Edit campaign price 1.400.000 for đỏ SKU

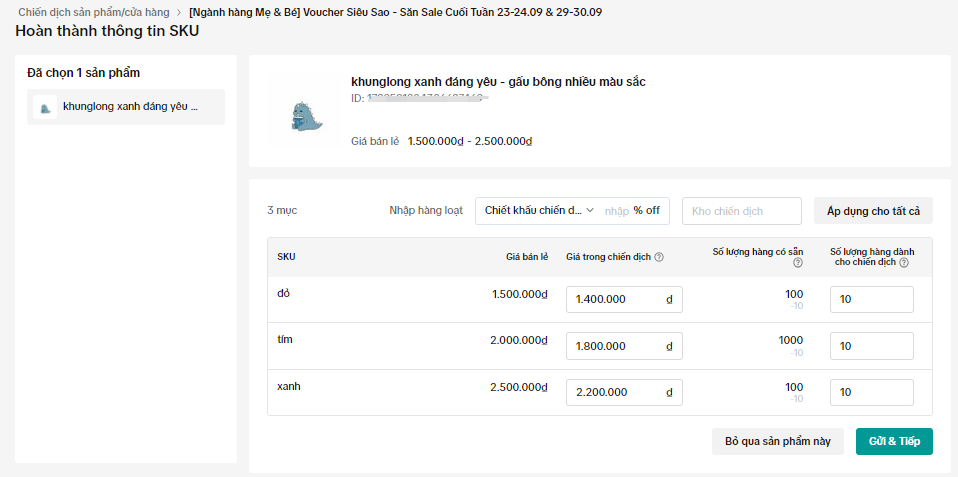pyautogui.click(x=614, y=299)
